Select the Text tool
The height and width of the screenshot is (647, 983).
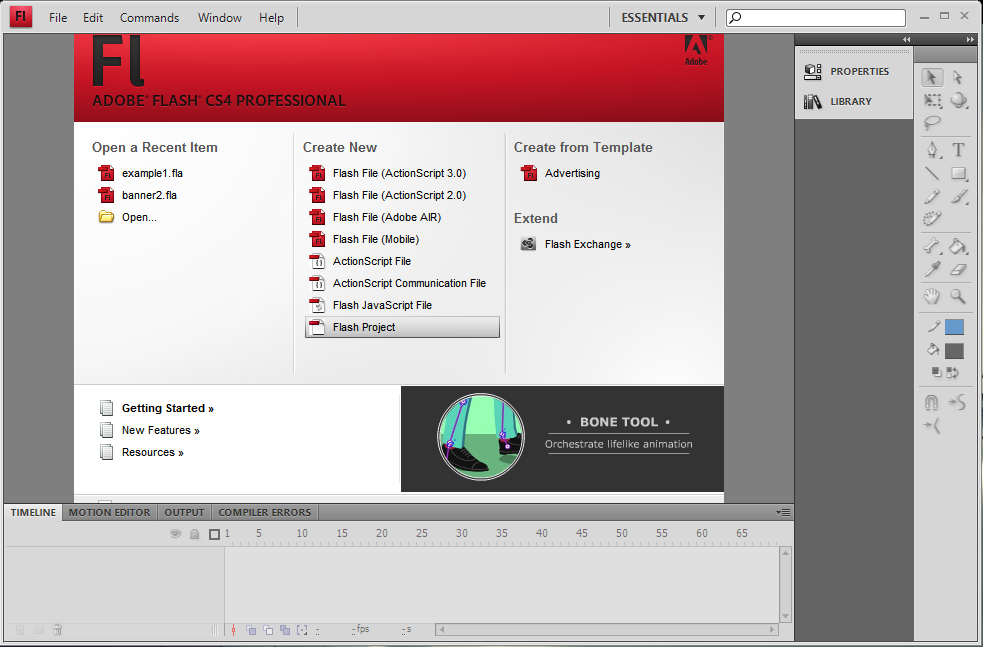pos(958,150)
